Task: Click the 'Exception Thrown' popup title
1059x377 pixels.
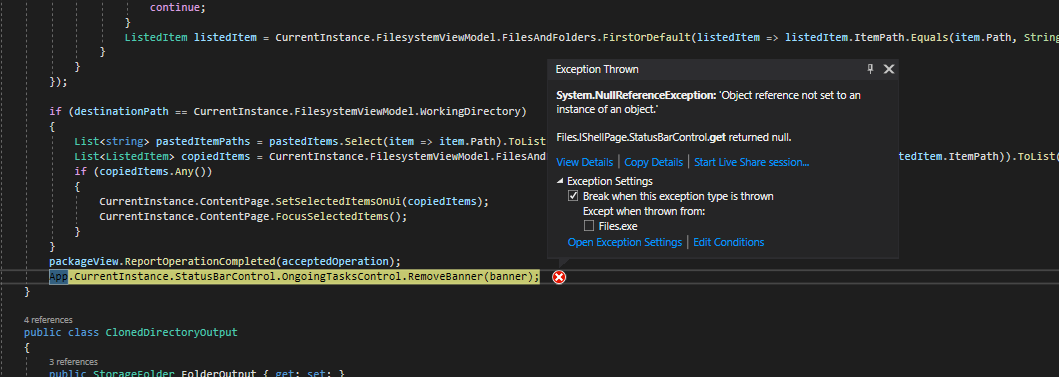Action: click(x=597, y=70)
